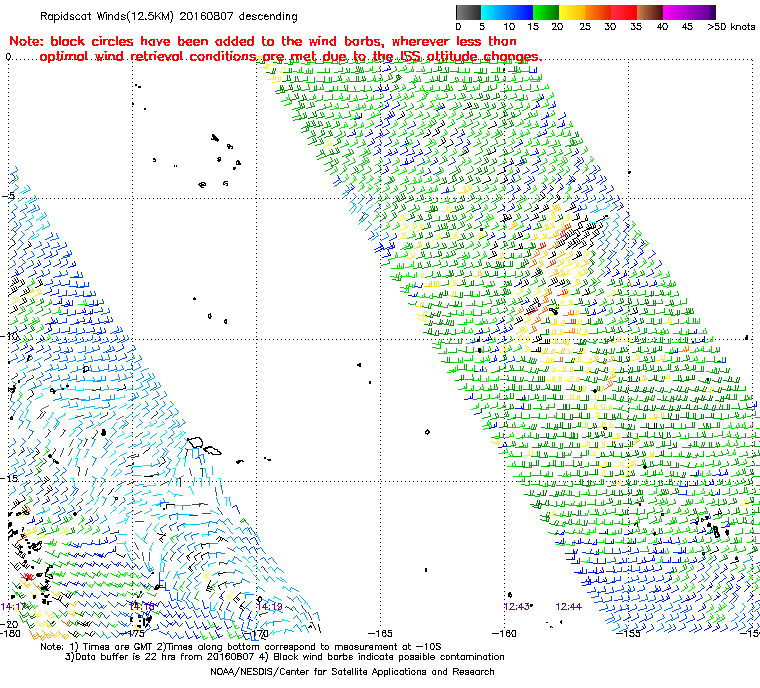Click the yellow 20–25 knots color bar segment
The image size is (760, 688).
point(572,12)
